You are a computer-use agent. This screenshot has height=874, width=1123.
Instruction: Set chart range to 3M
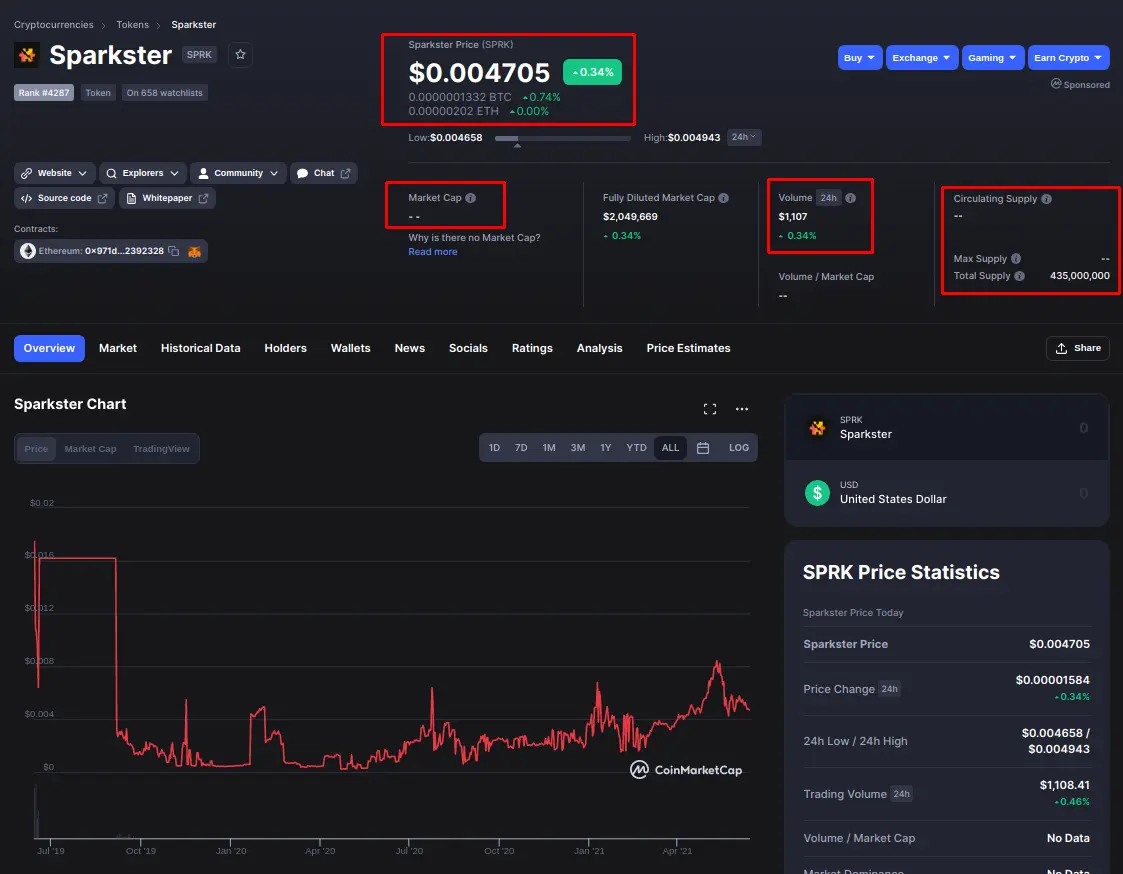(x=578, y=448)
